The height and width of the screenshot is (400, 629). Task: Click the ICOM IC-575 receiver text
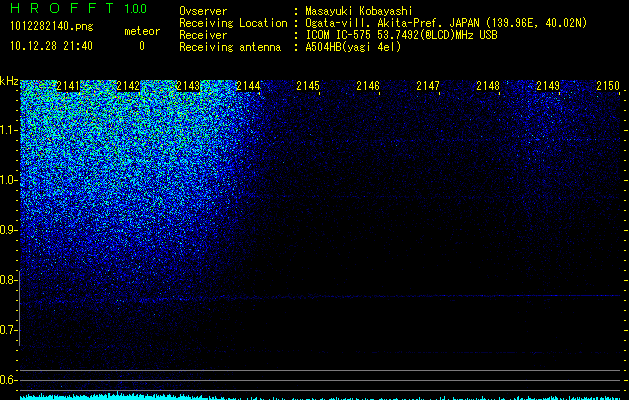coord(401,35)
